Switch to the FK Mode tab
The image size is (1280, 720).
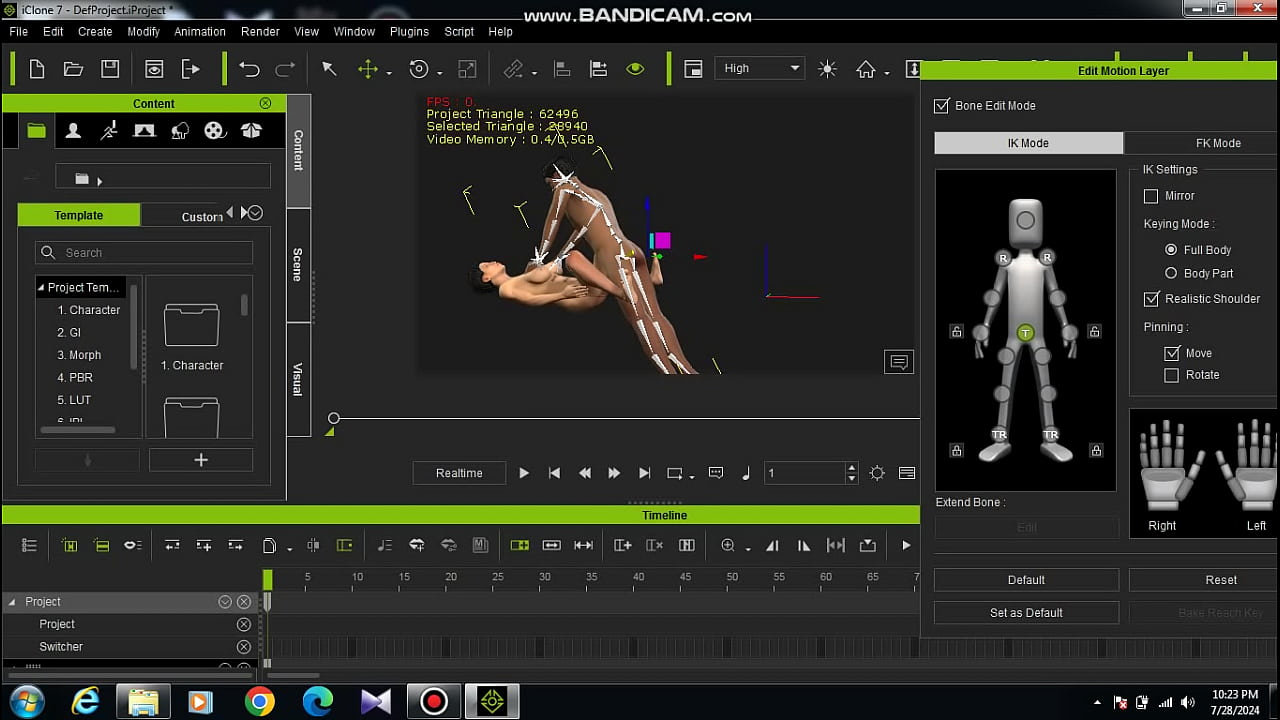1217,143
